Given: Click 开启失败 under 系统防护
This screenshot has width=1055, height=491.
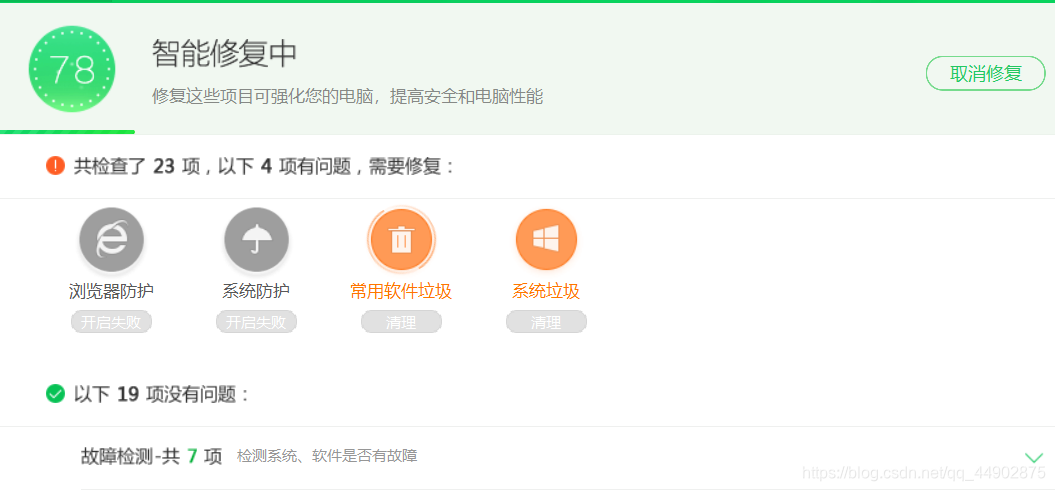Looking at the screenshot, I should click(256, 322).
